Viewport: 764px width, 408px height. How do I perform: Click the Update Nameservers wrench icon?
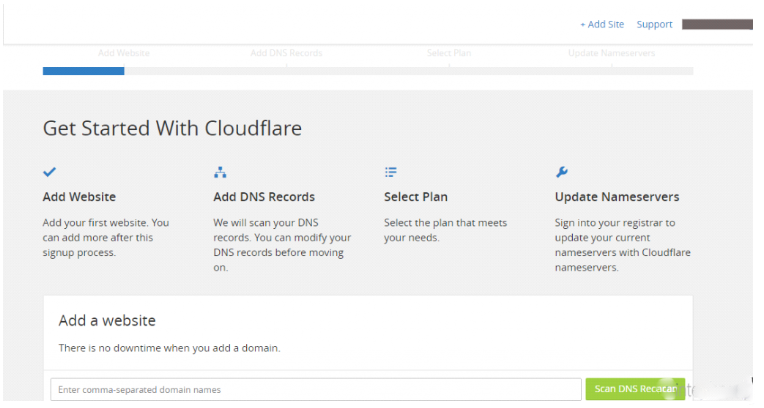(562, 172)
